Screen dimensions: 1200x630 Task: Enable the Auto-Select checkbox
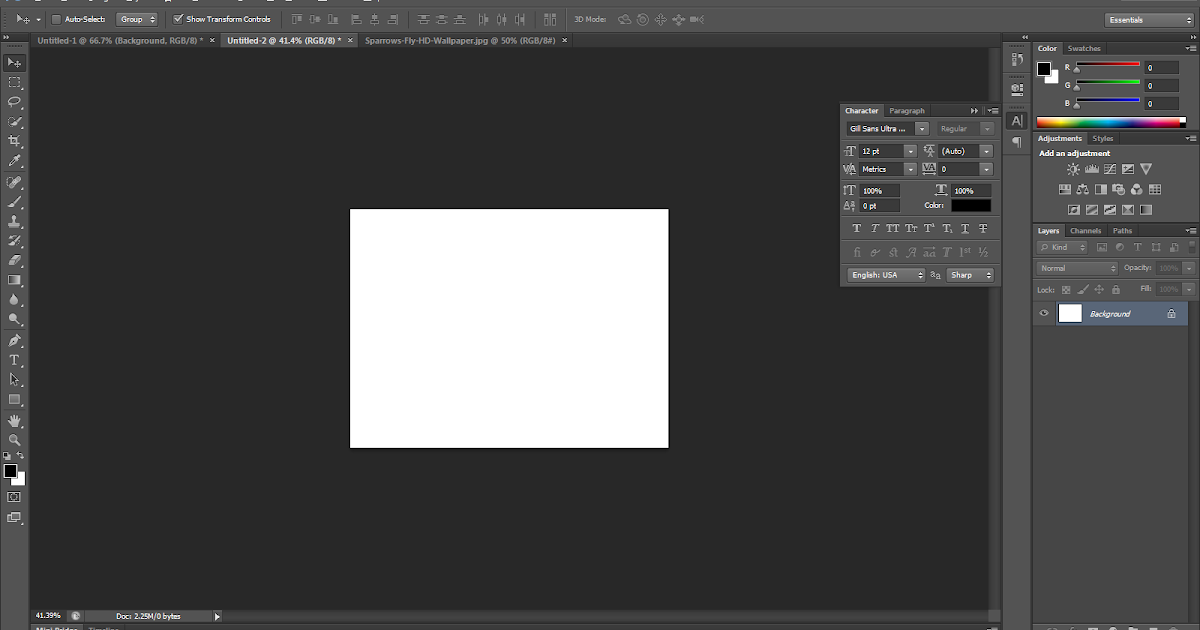[x=57, y=19]
